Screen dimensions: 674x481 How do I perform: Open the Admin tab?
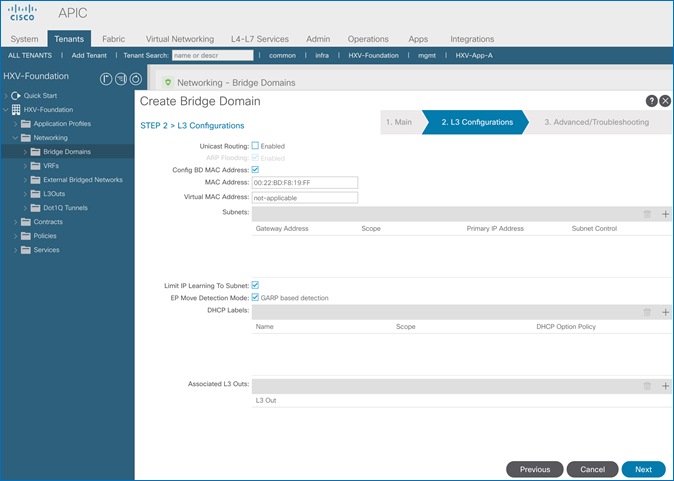318,39
